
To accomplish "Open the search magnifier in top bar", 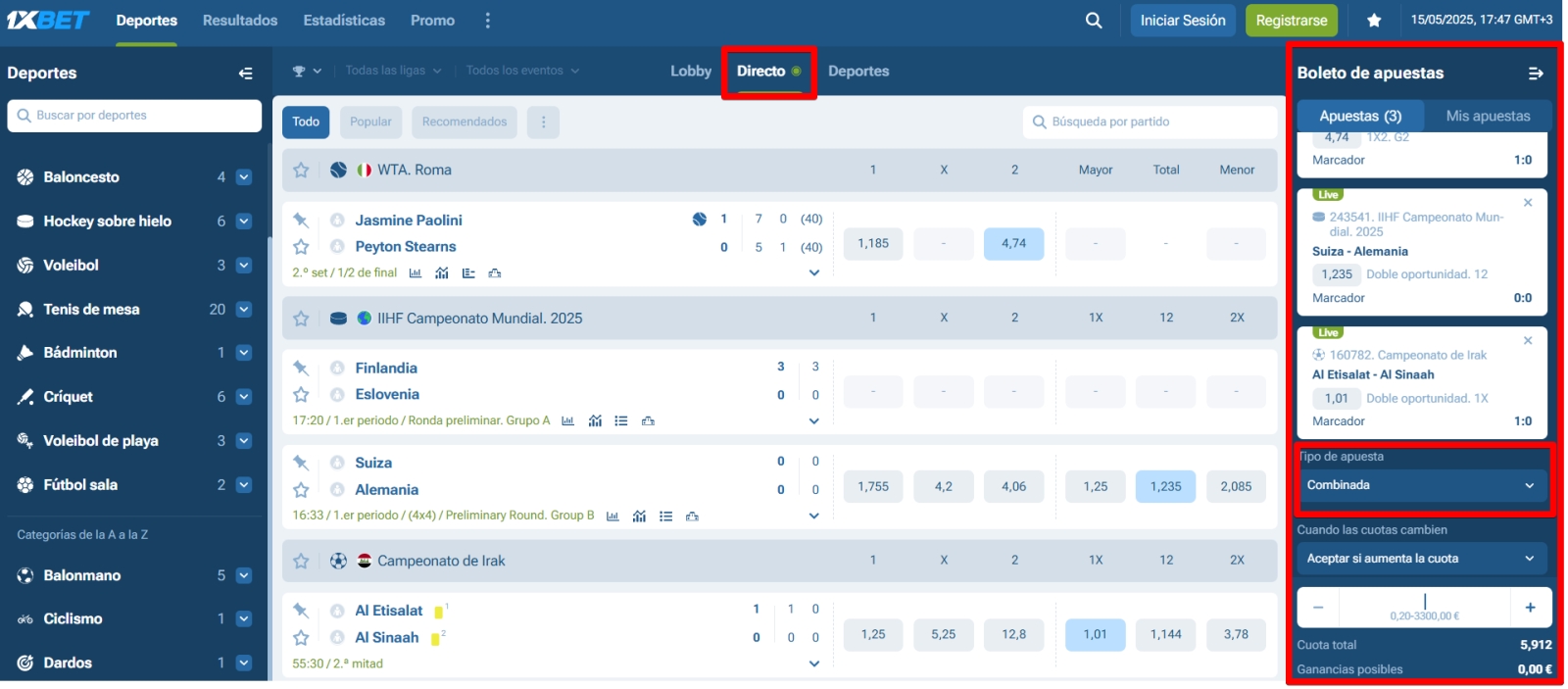I will coord(1094,21).
